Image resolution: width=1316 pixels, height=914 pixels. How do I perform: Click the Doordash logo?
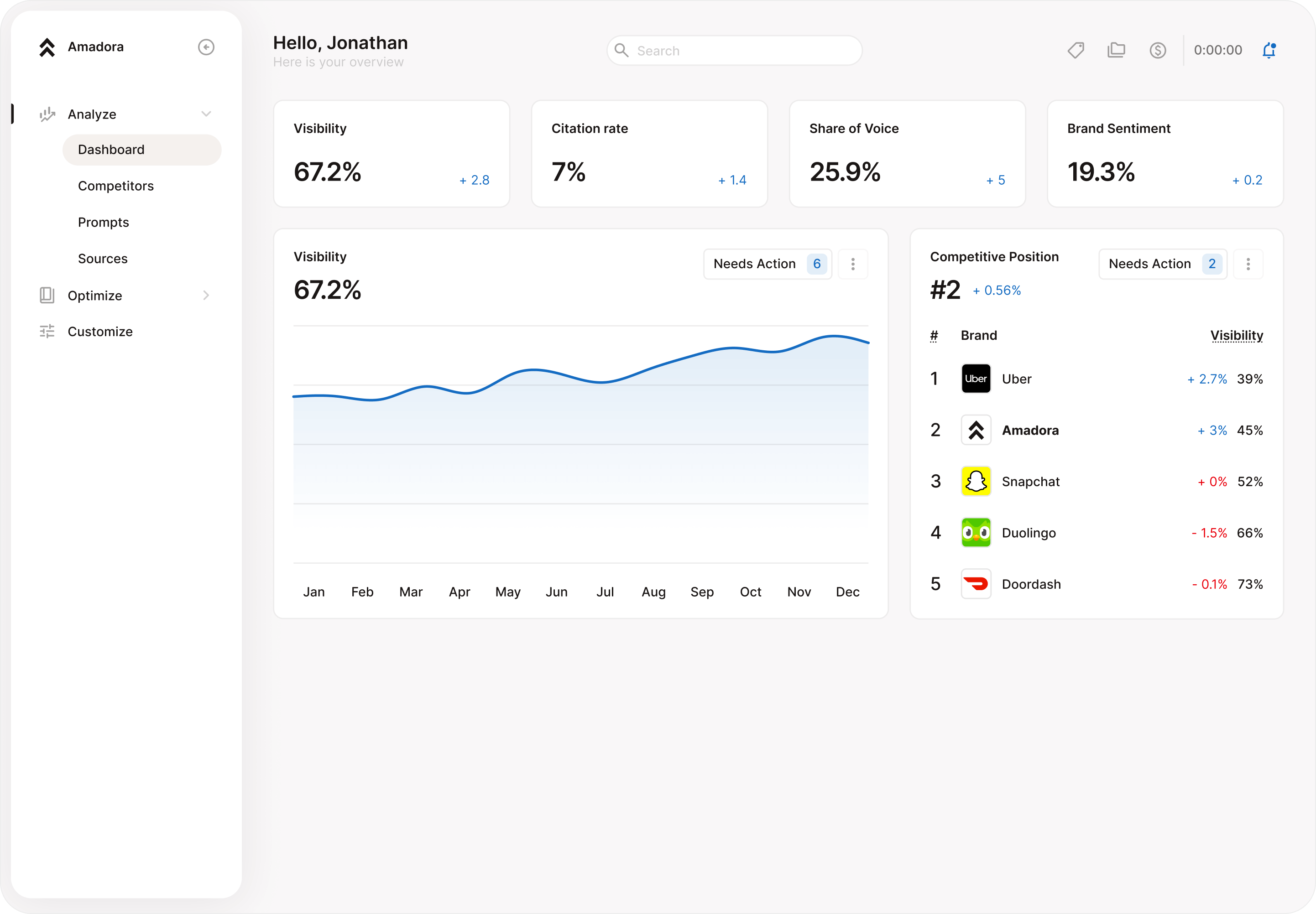pyautogui.click(x=976, y=584)
